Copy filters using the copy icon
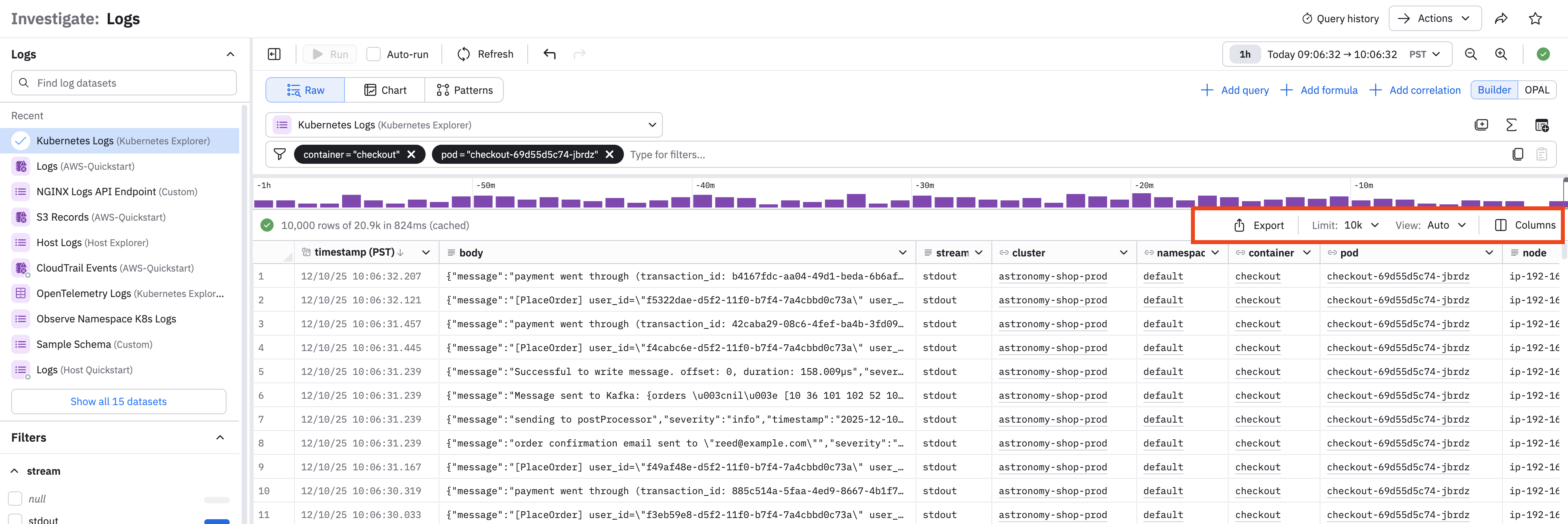The image size is (1568, 524). click(x=1518, y=155)
